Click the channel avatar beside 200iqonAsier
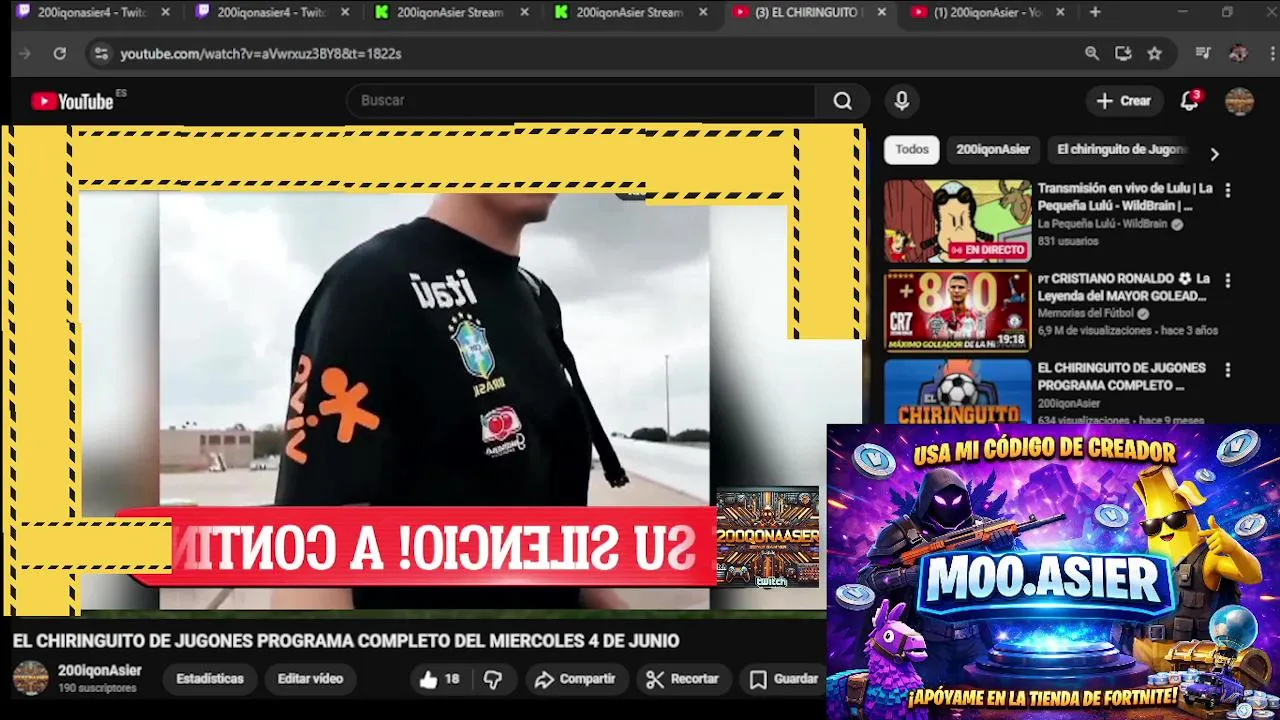This screenshot has width=1280, height=720. 30,678
